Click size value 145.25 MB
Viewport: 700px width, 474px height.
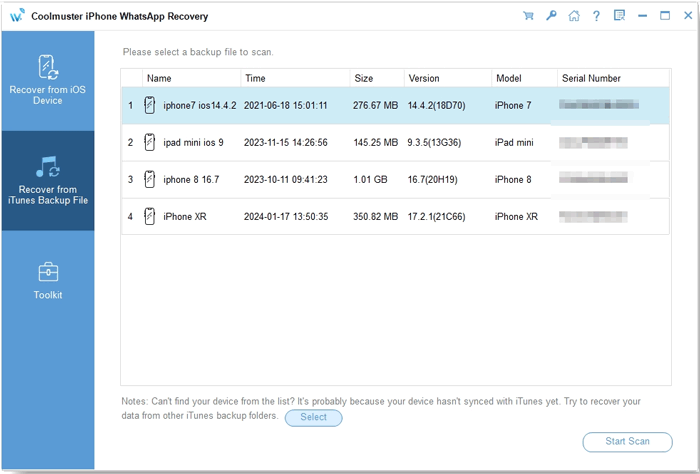point(375,142)
